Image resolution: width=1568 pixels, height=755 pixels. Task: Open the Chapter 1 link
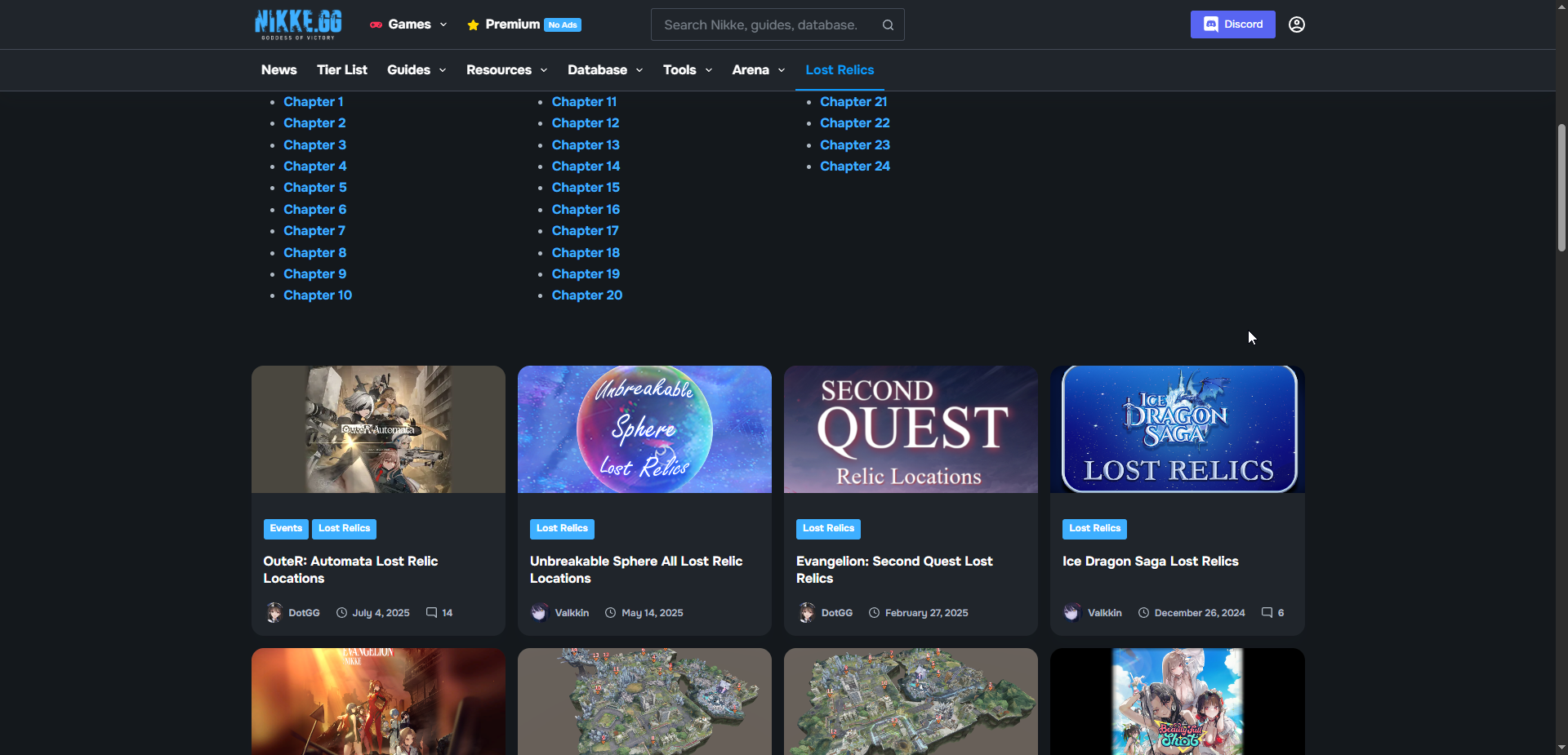pyautogui.click(x=314, y=102)
